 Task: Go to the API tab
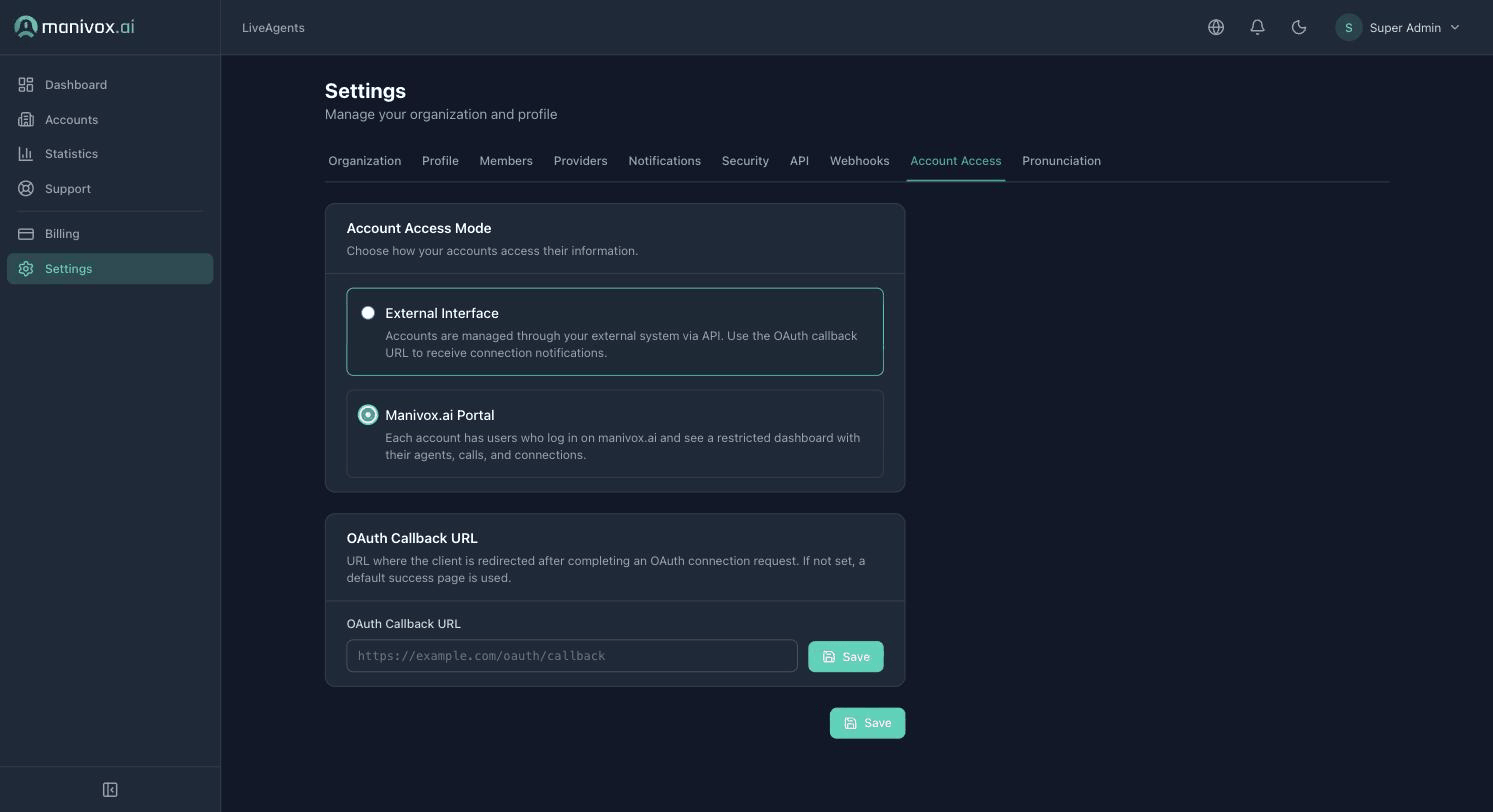click(x=799, y=161)
